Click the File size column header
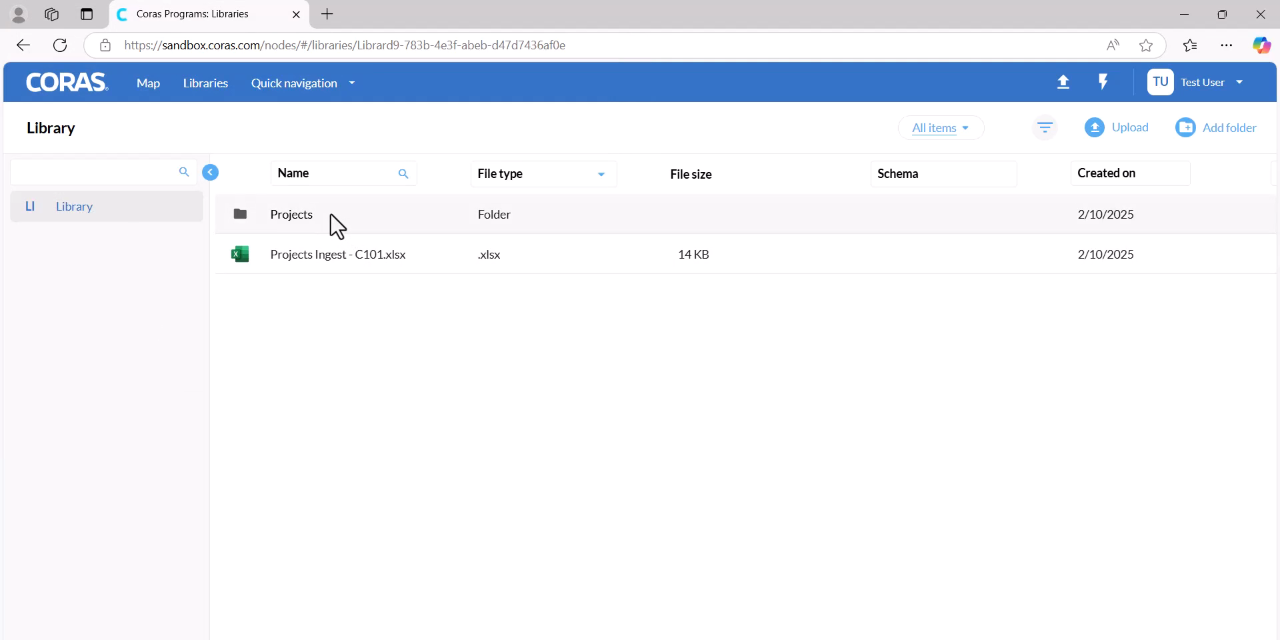1280x640 pixels. pos(691,174)
